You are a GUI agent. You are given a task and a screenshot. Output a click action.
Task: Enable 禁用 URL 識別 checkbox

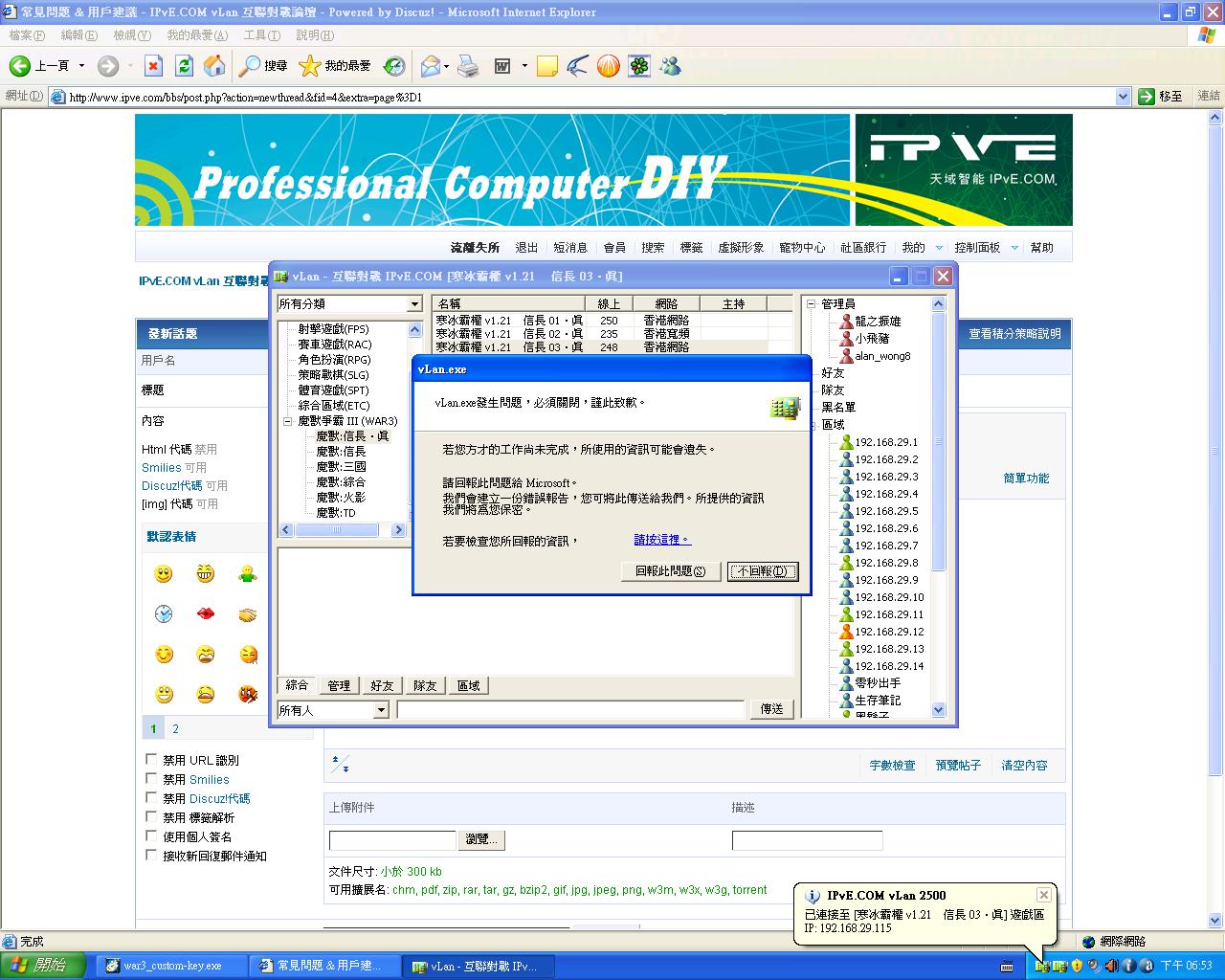pos(151,759)
